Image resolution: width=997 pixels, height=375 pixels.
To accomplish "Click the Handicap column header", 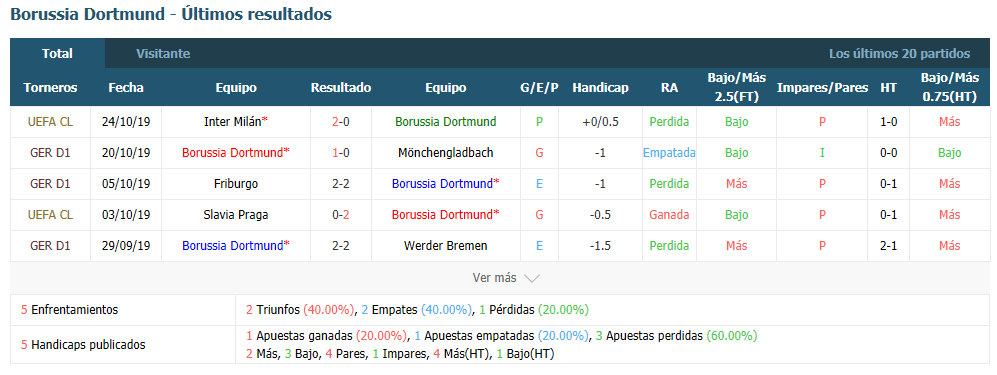I will pyautogui.click(x=600, y=88).
